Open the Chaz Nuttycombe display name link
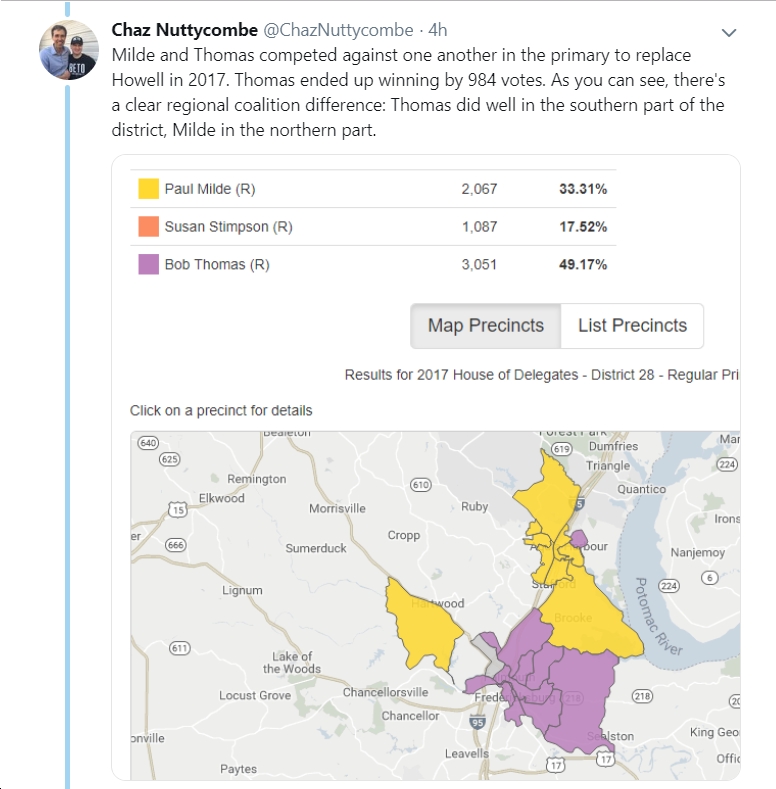Viewport: 776px width, 789px height. [x=185, y=30]
